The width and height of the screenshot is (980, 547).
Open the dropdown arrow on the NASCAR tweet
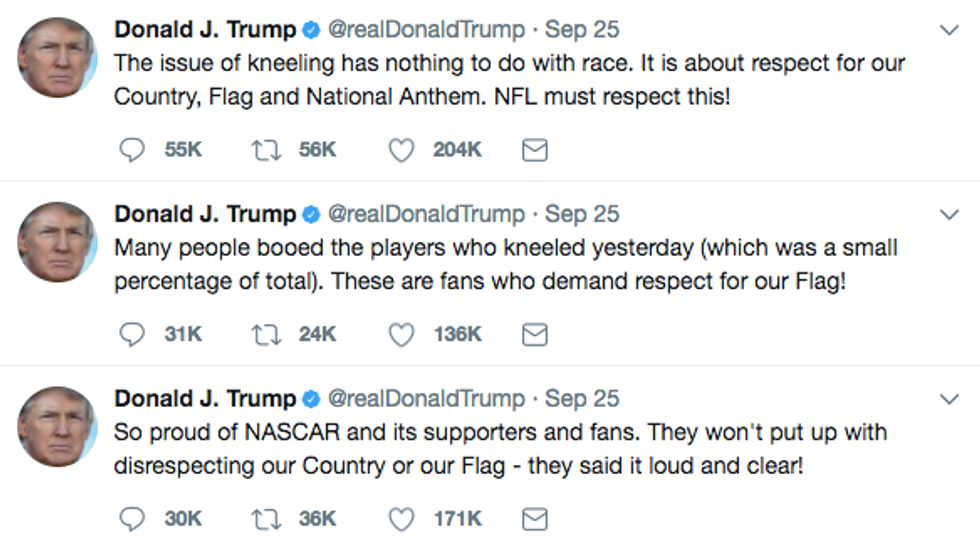(949, 399)
